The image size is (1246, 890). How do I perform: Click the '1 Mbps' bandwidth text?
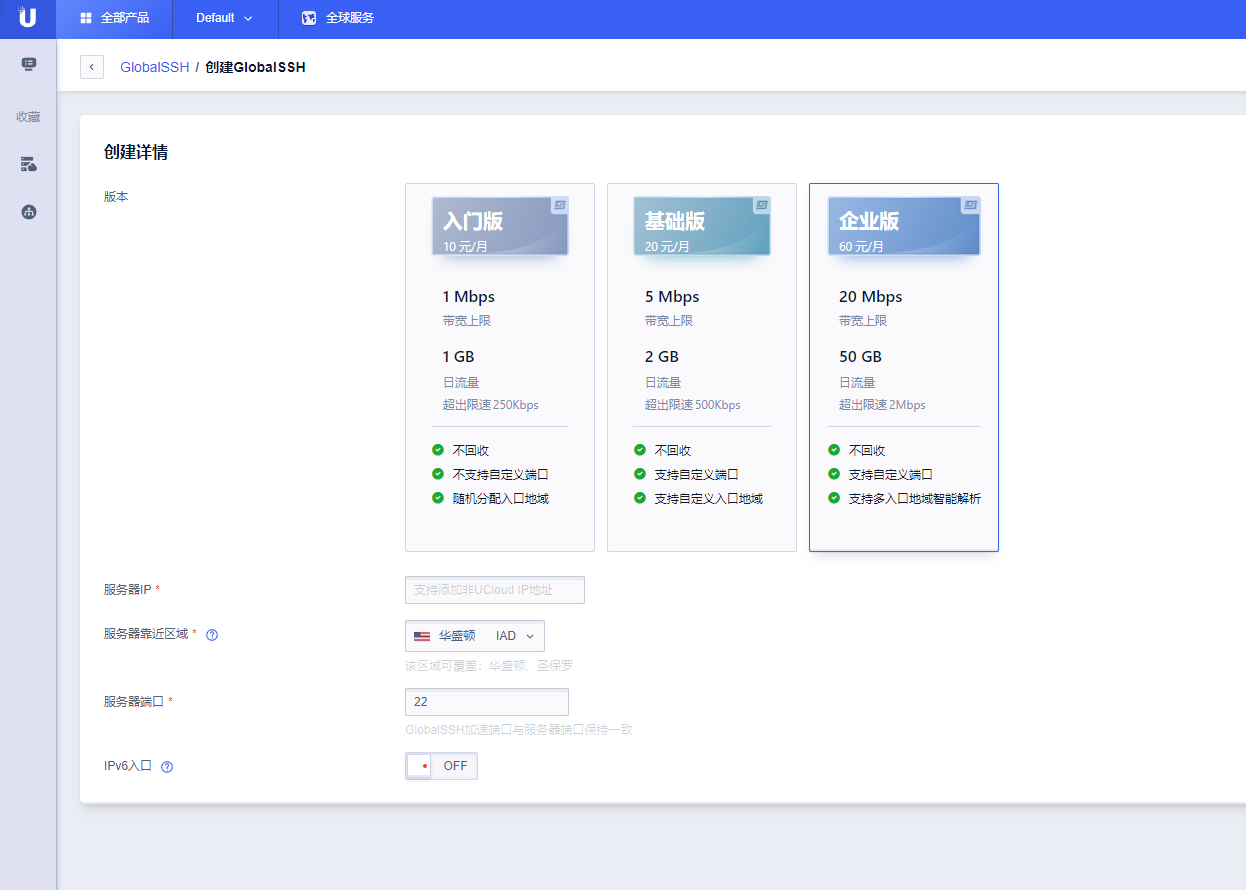point(469,297)
